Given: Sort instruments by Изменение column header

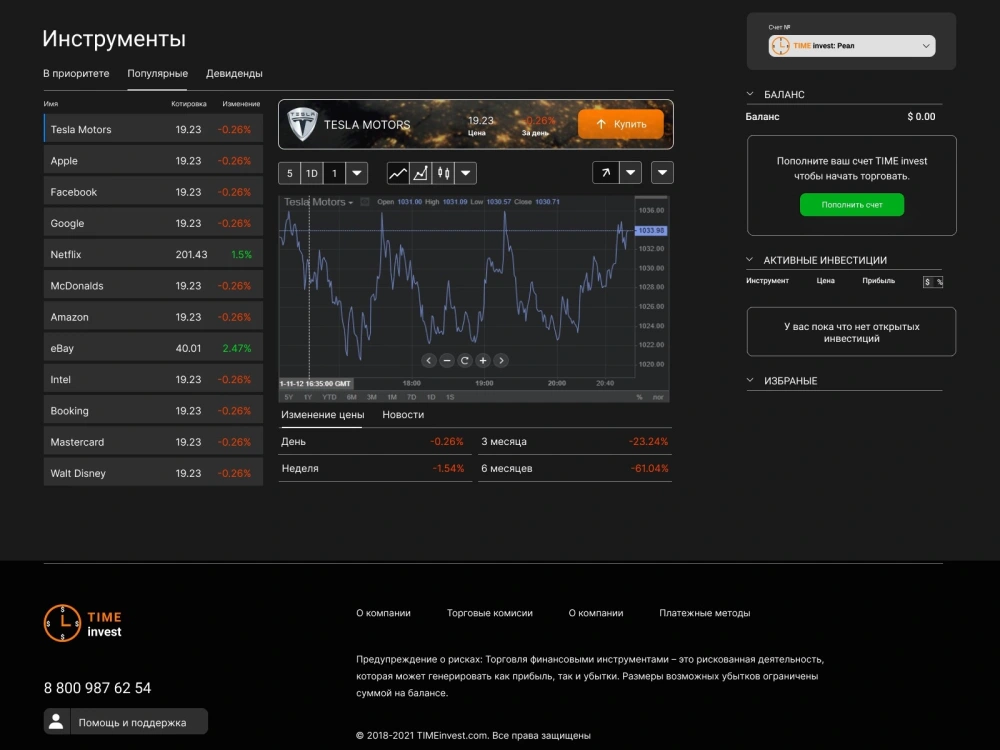Looking at the screenshot, I should click(241, 103).
